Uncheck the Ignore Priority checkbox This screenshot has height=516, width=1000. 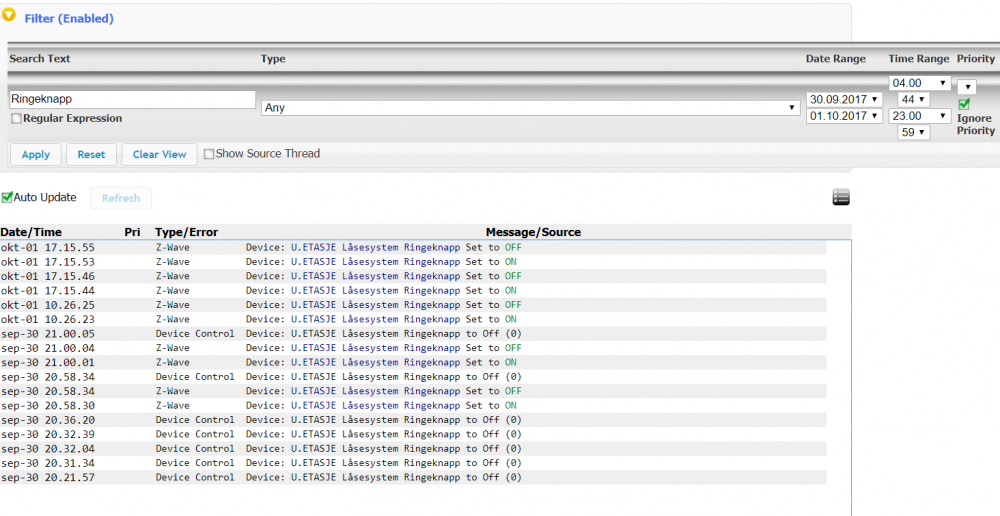point(964,105)
